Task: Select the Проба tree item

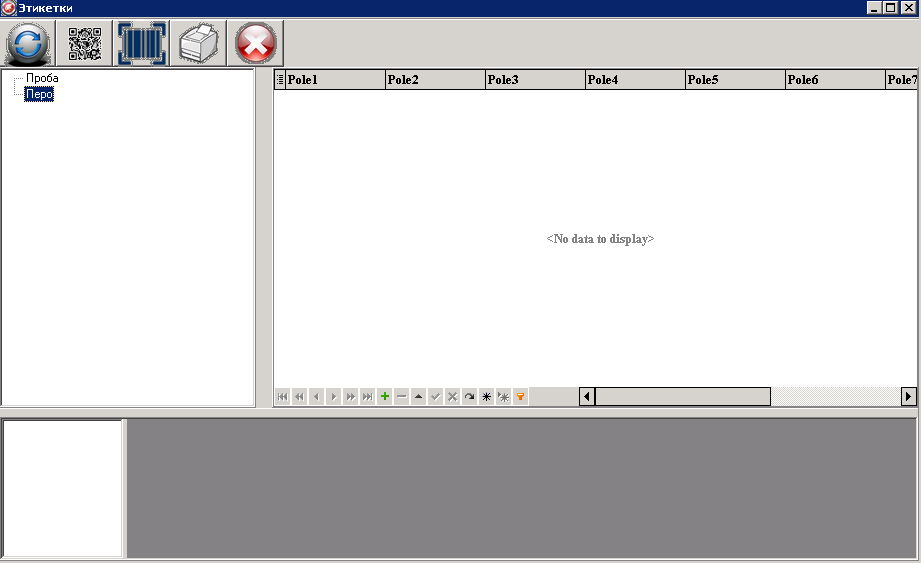Action: pyautogui.click(x=42, y=78)
